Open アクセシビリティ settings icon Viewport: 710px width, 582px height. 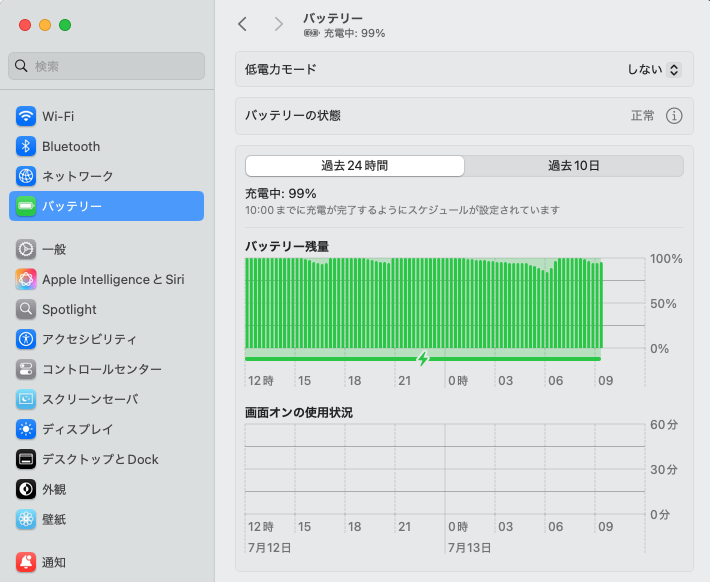(x=26, y=340)
